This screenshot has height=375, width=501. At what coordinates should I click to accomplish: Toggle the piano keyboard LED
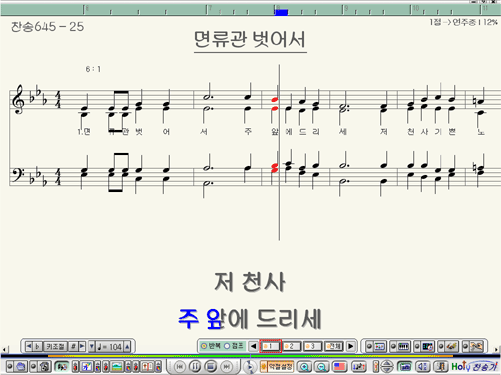[393, 346]
